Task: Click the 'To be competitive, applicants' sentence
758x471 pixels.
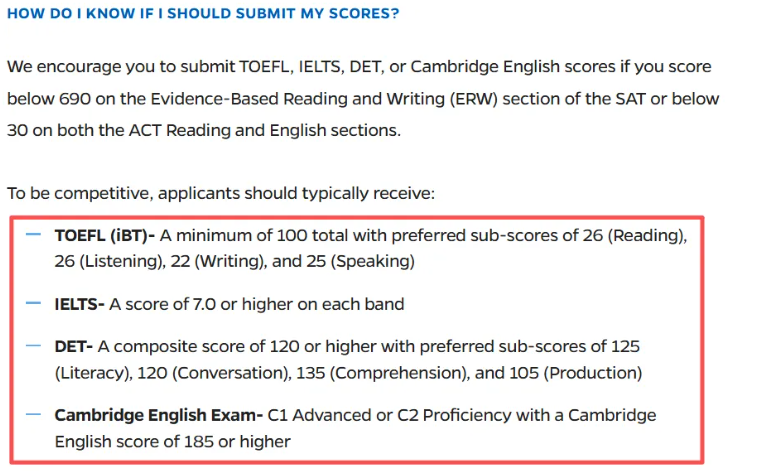Action: click(x=221, y=193)
